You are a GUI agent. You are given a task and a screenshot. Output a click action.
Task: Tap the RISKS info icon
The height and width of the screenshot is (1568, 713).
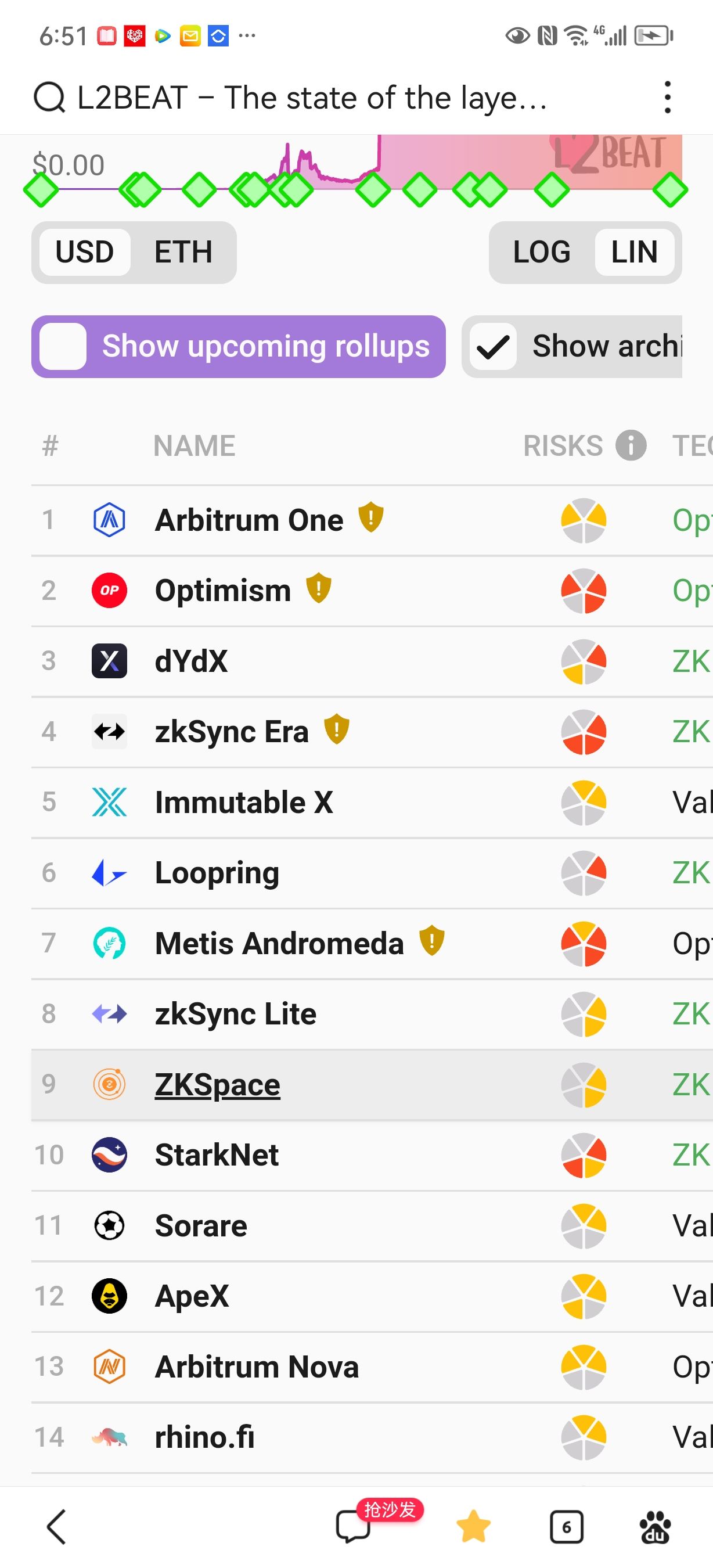pos(631,445)
